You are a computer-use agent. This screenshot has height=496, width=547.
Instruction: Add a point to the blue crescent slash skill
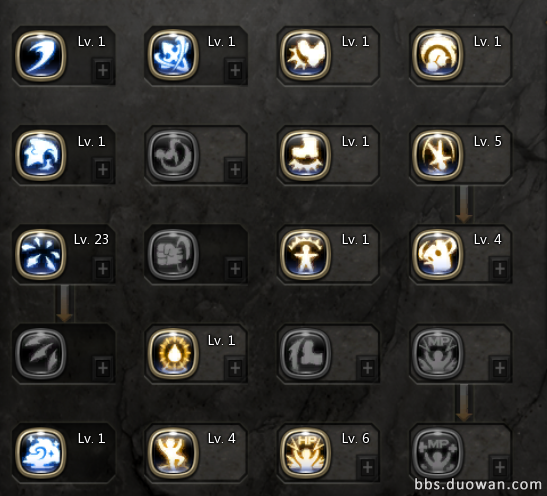[x=103, y=70]
